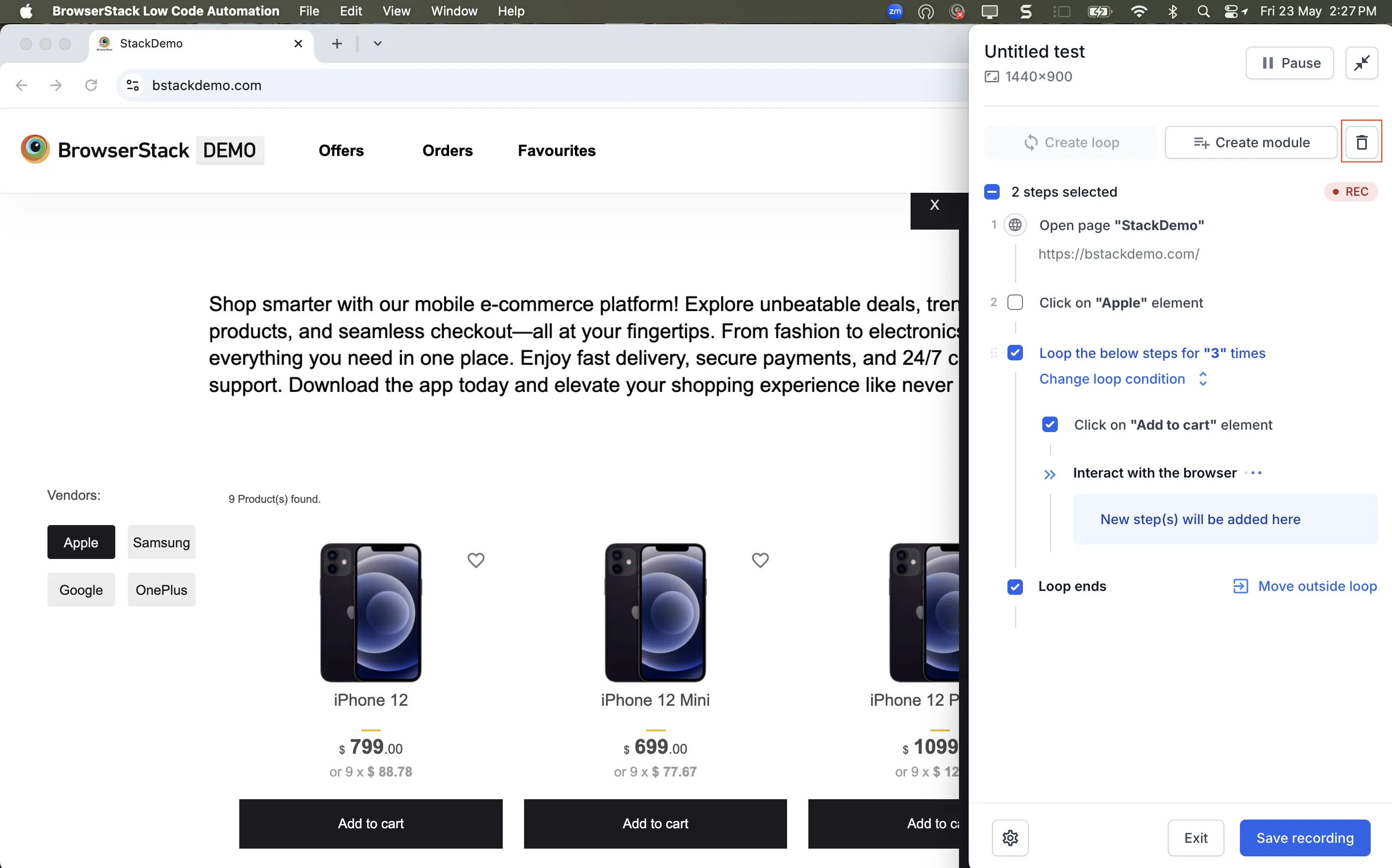
Task: Open the Apple menu
Action: tap(26, 11)
